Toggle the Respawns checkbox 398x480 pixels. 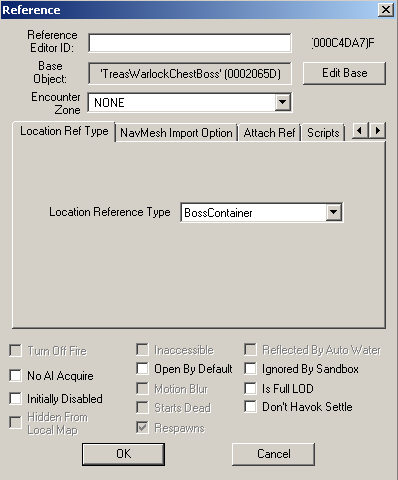point(142,428)
